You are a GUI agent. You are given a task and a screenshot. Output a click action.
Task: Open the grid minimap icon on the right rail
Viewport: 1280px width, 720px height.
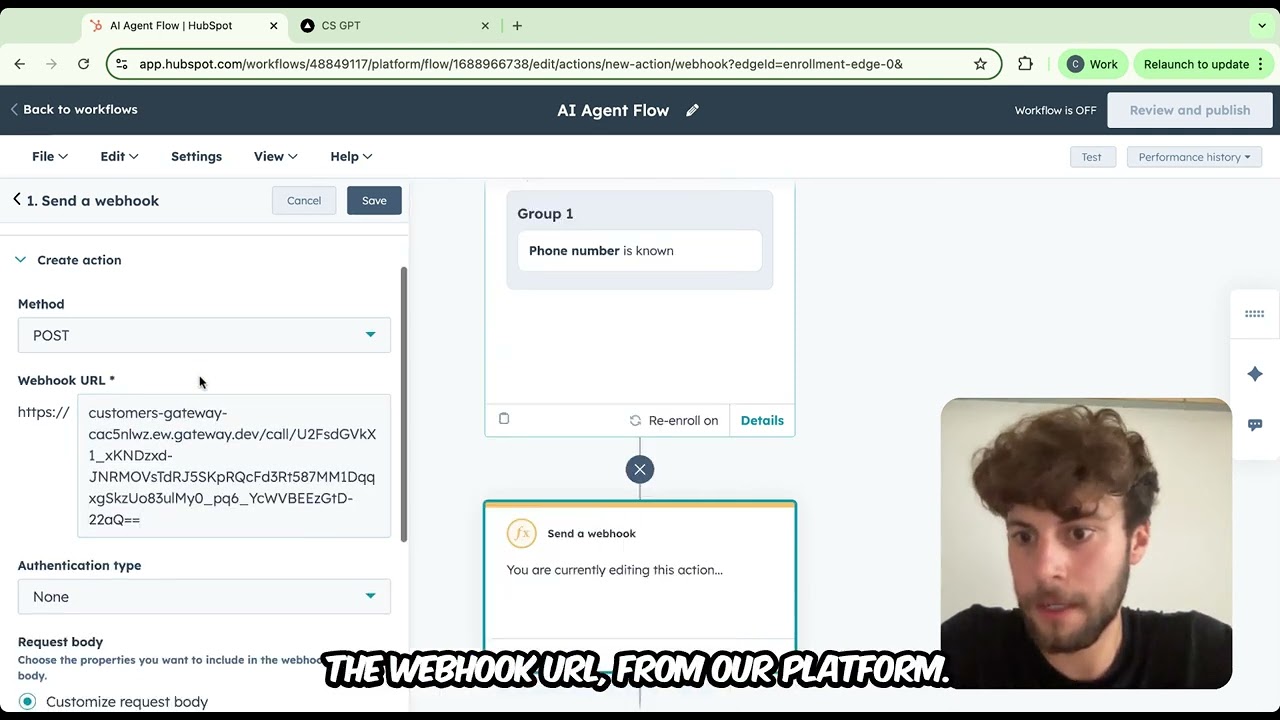1254,314
